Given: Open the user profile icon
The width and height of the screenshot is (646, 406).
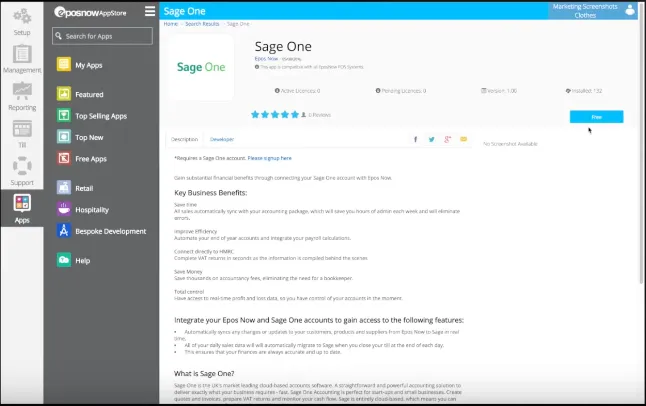Looking at the screenshot, I should point(630,10).
